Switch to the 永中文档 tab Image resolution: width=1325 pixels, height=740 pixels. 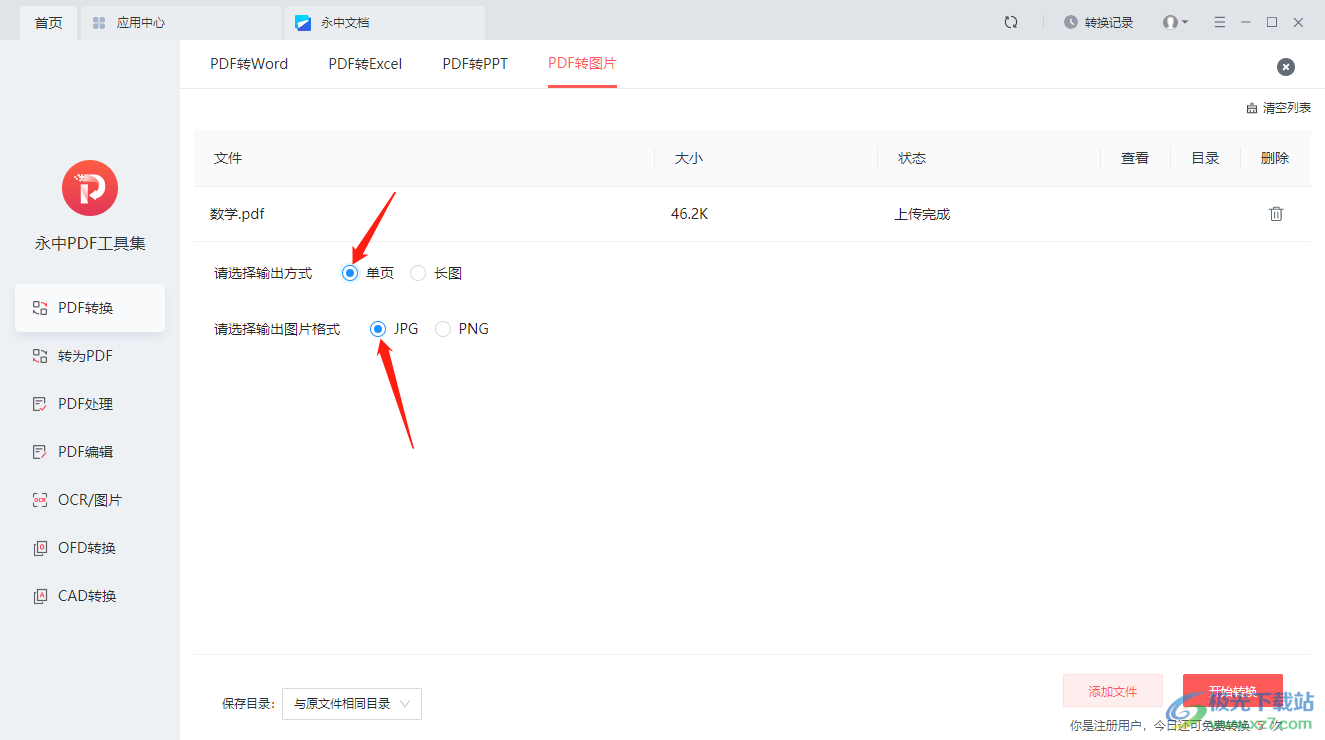384,22
